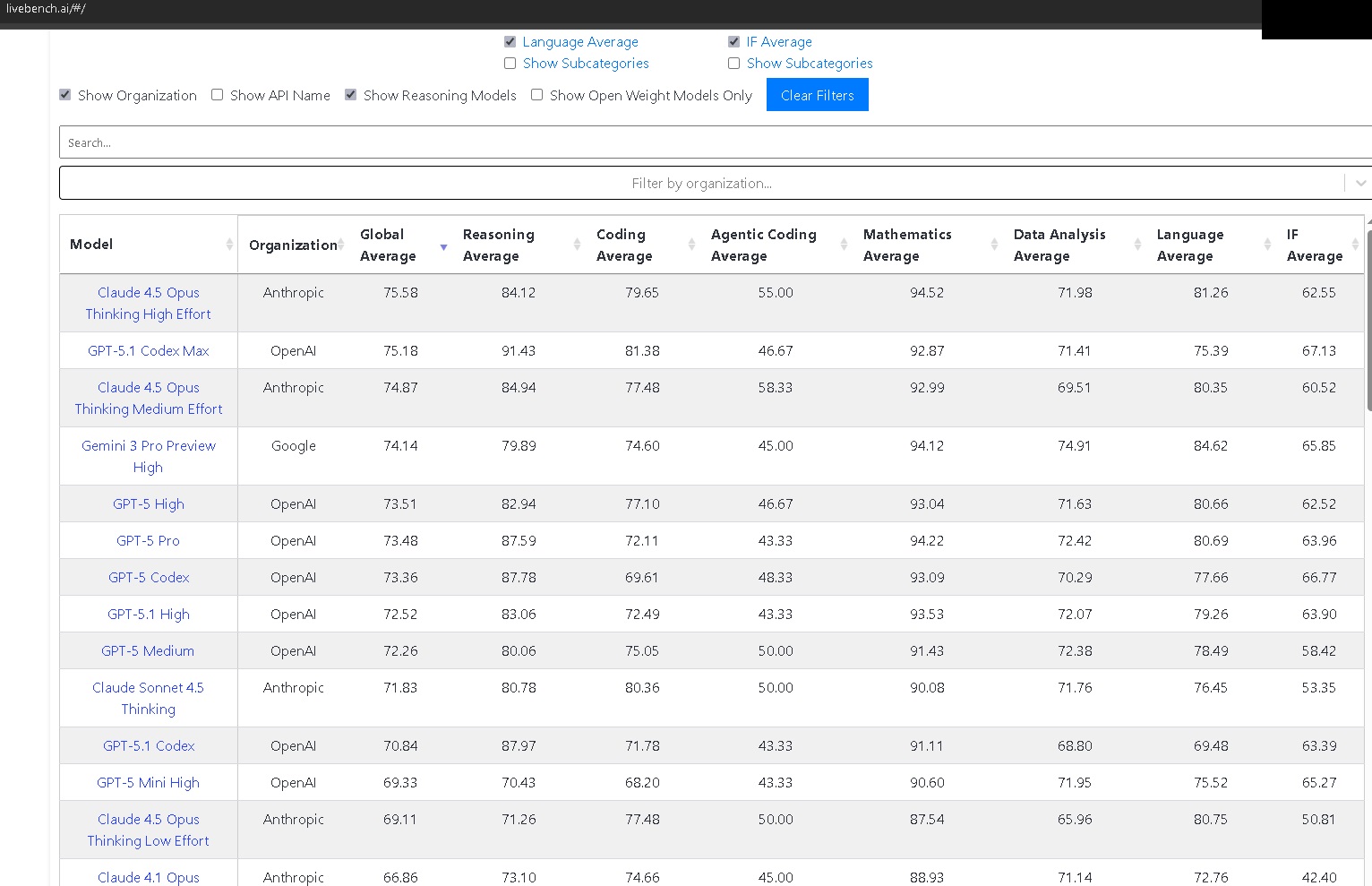Toggle Show Open Weight Models Only
Viewport: 1372px width, 886px height.
[537, 95]
